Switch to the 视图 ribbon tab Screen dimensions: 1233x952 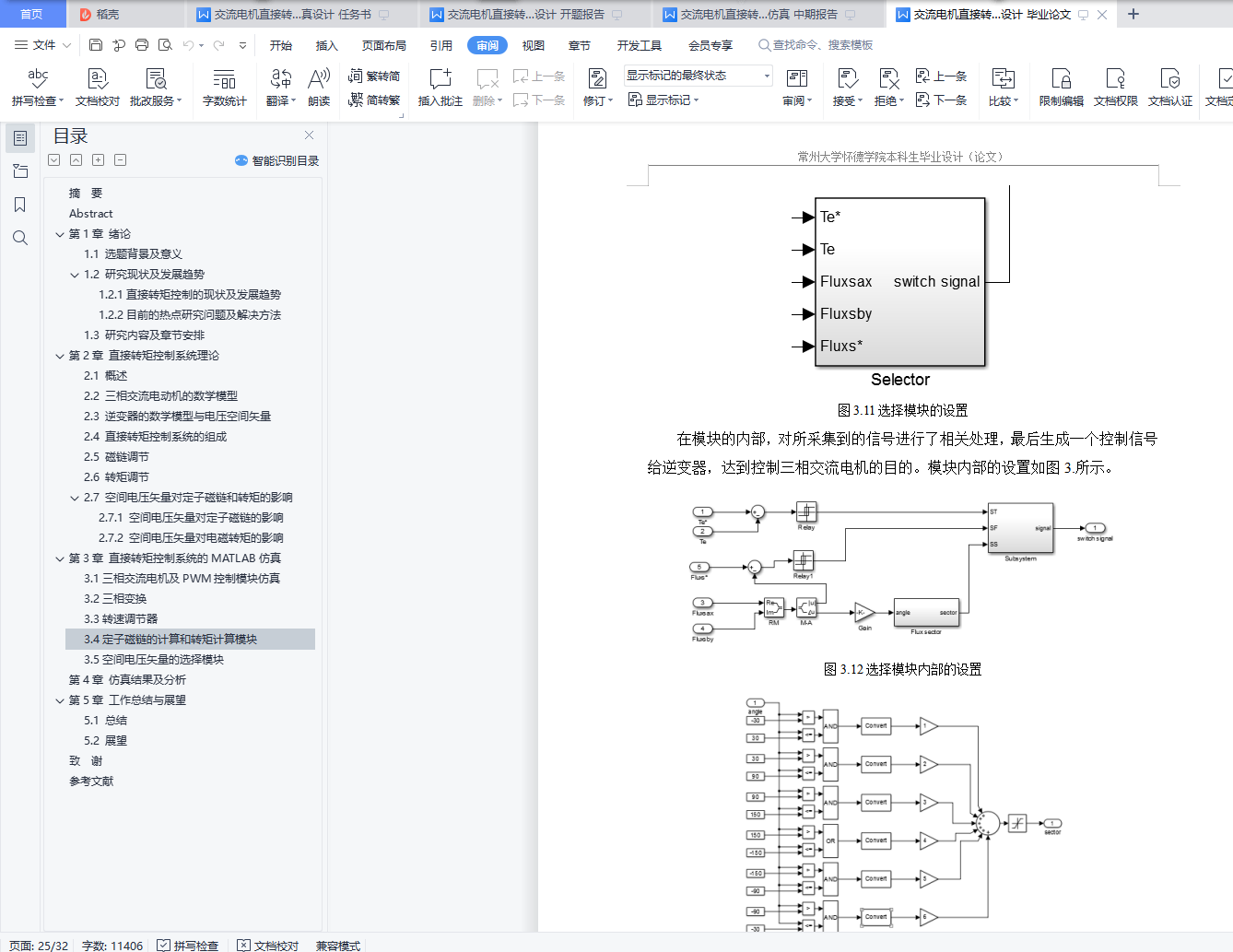click(534, 45)
